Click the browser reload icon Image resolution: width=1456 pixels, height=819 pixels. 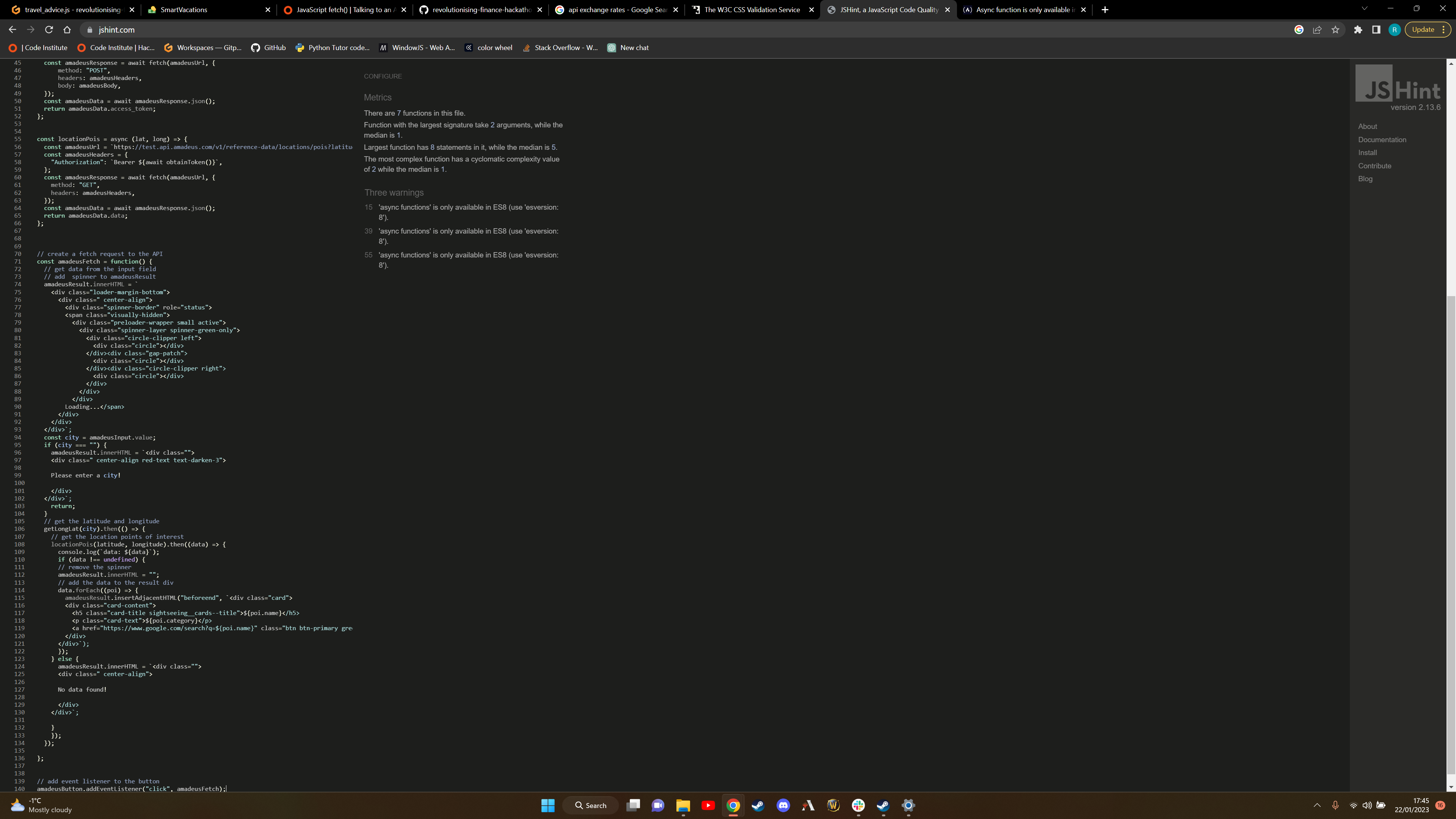tap(49, 30)
